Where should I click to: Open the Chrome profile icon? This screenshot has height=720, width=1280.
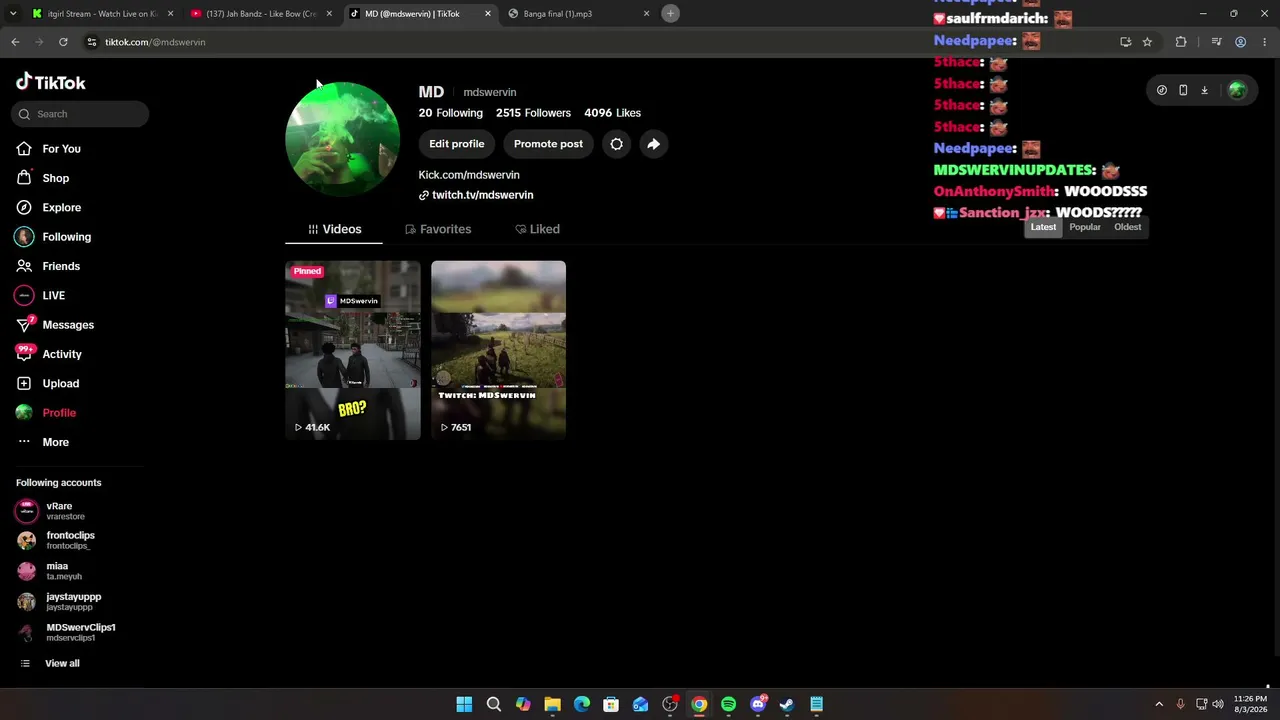[x=1241, y=42]
